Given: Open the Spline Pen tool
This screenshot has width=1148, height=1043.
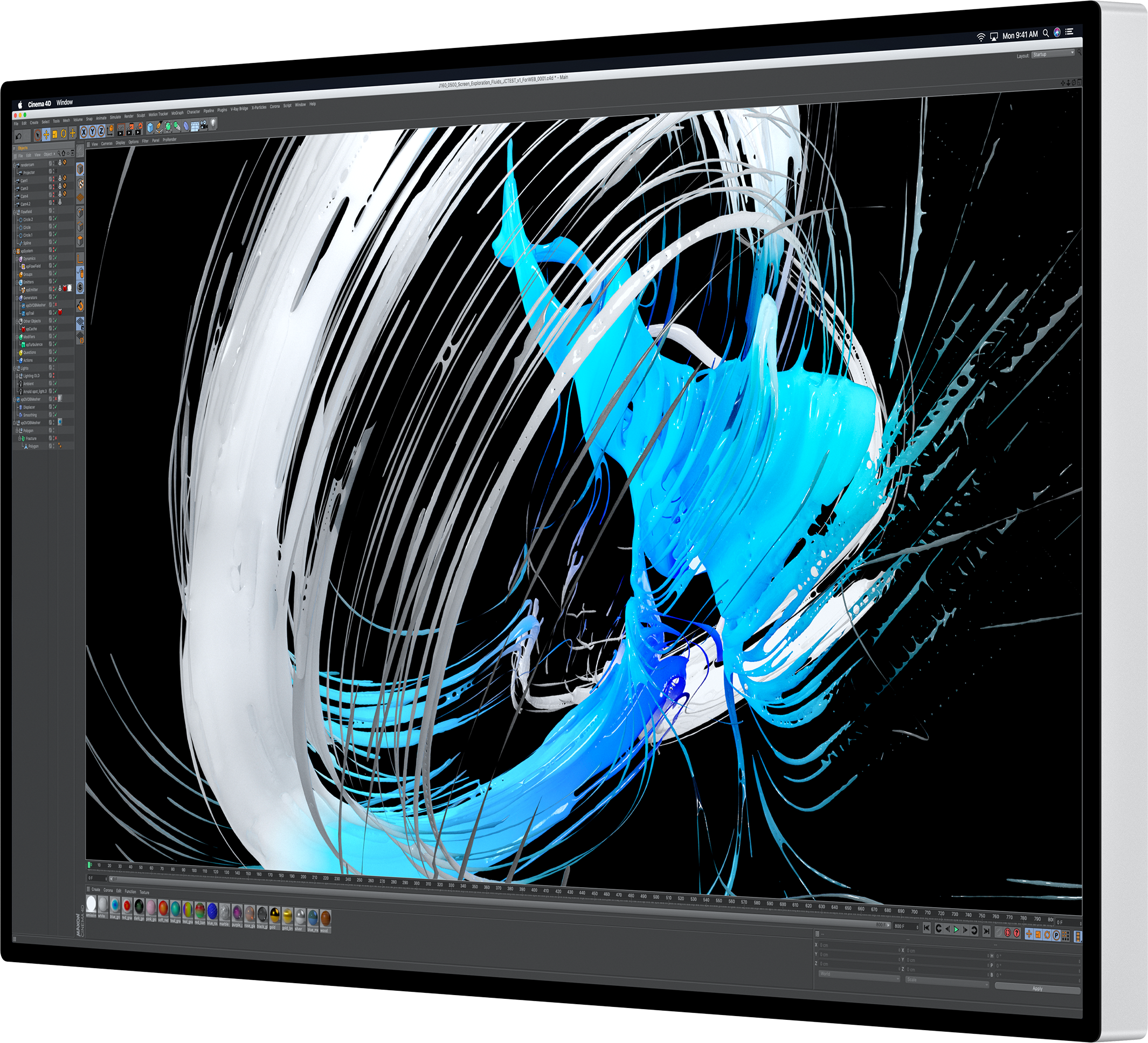Looking at the screenshot, I should tap(160, 128).
